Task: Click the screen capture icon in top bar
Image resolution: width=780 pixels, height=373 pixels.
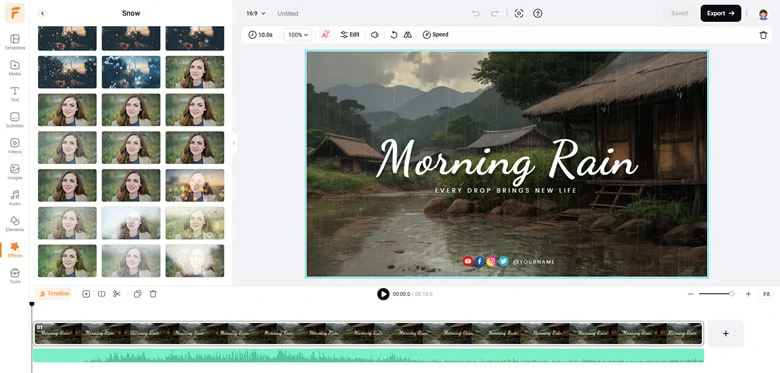Action: pos(519,13)
